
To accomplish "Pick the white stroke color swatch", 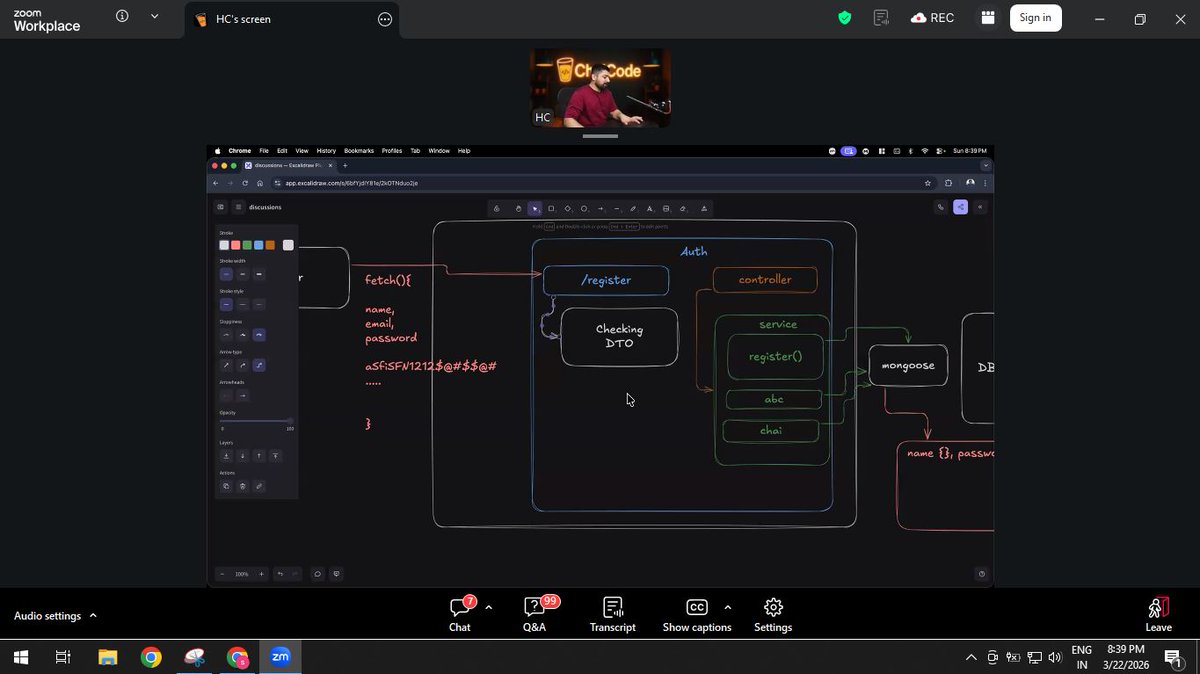I will (224, 245).
